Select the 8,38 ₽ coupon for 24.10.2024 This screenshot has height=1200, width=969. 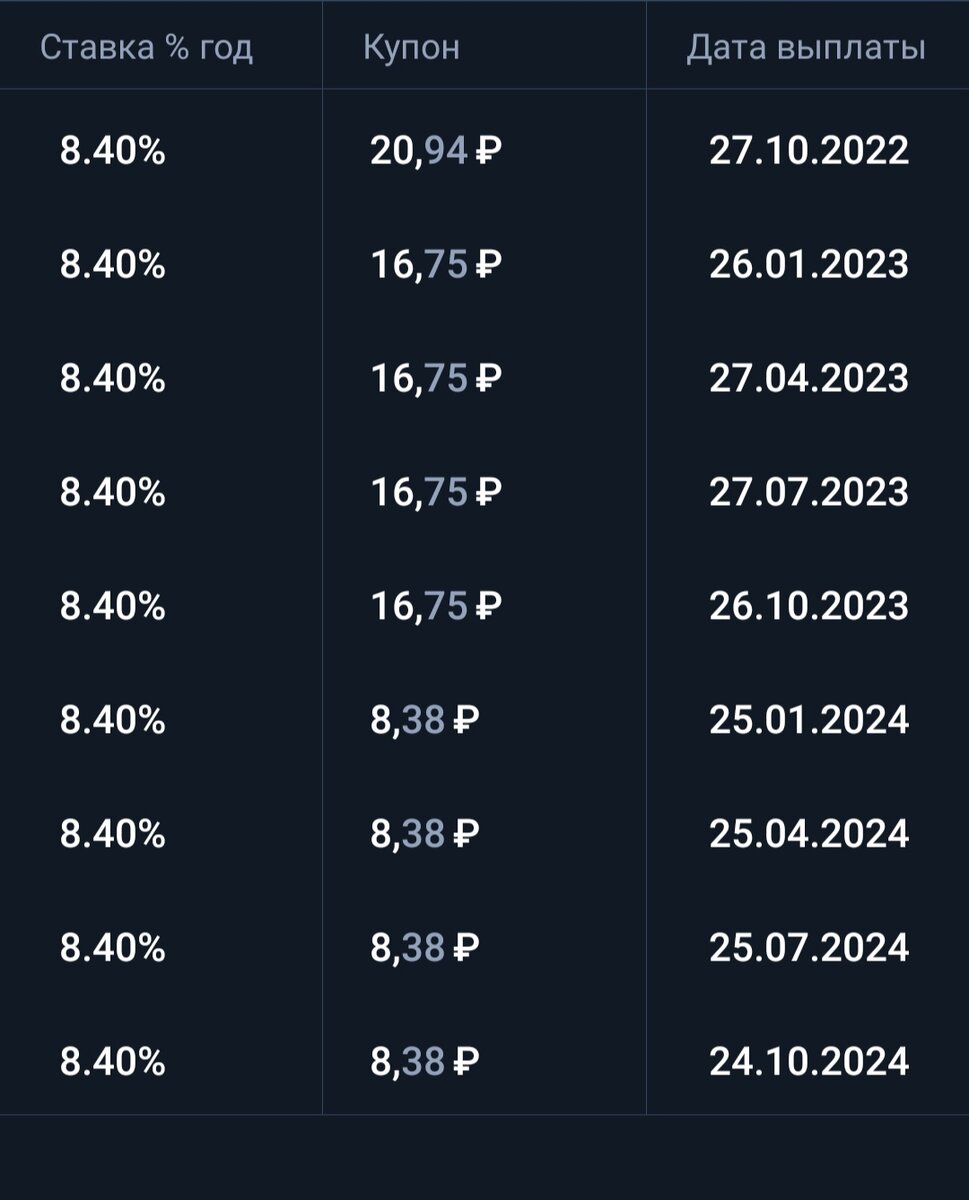(425, 1061)
